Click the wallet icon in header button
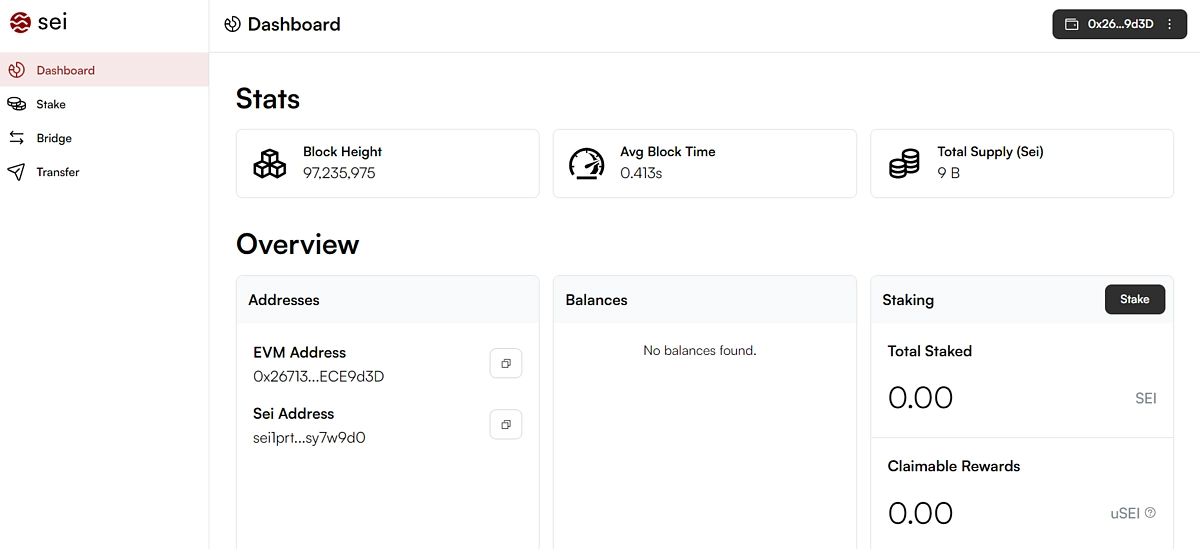The width and height of the screenshot is (1200, 549). click(x=1071, y=24)
